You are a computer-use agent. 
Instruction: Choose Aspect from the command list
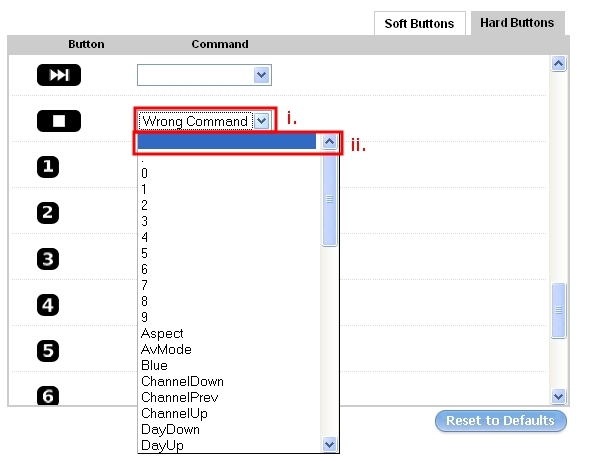tap(162, 333)
